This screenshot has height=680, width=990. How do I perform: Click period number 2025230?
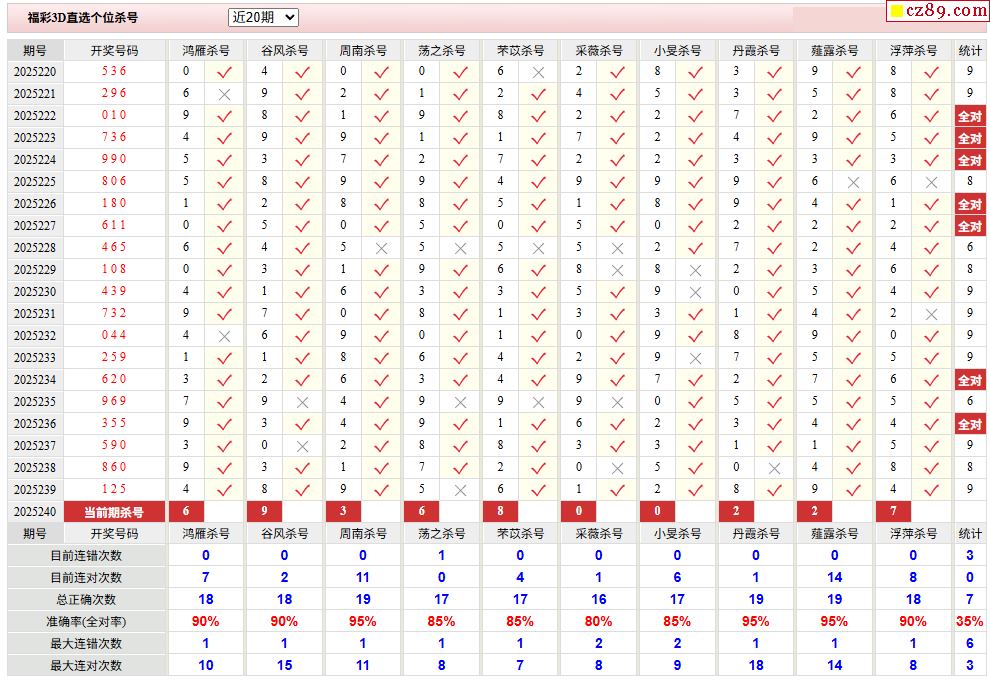(x=35, y=292)
